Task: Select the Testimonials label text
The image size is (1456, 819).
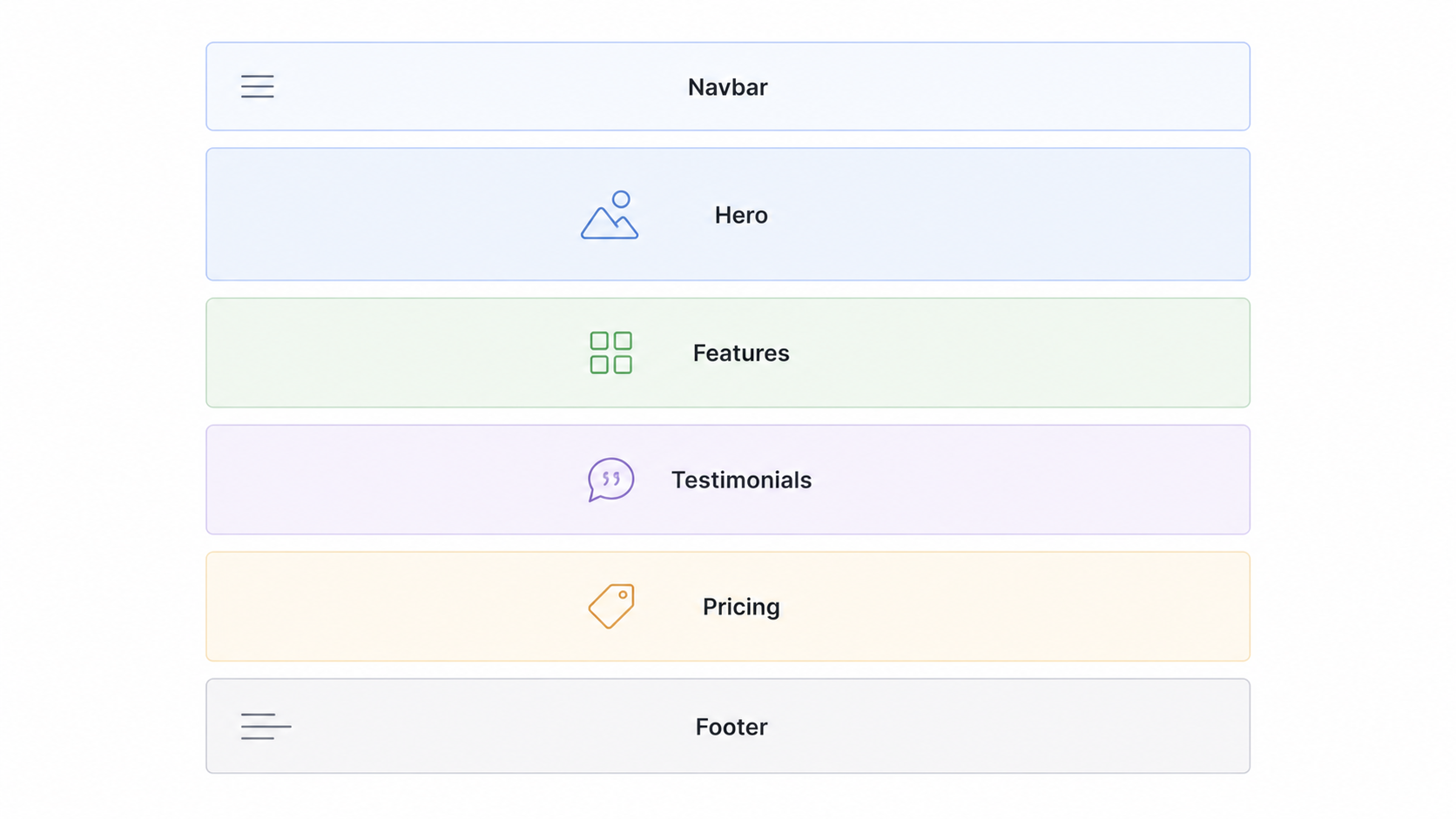Action: click(x=741, y=480)
